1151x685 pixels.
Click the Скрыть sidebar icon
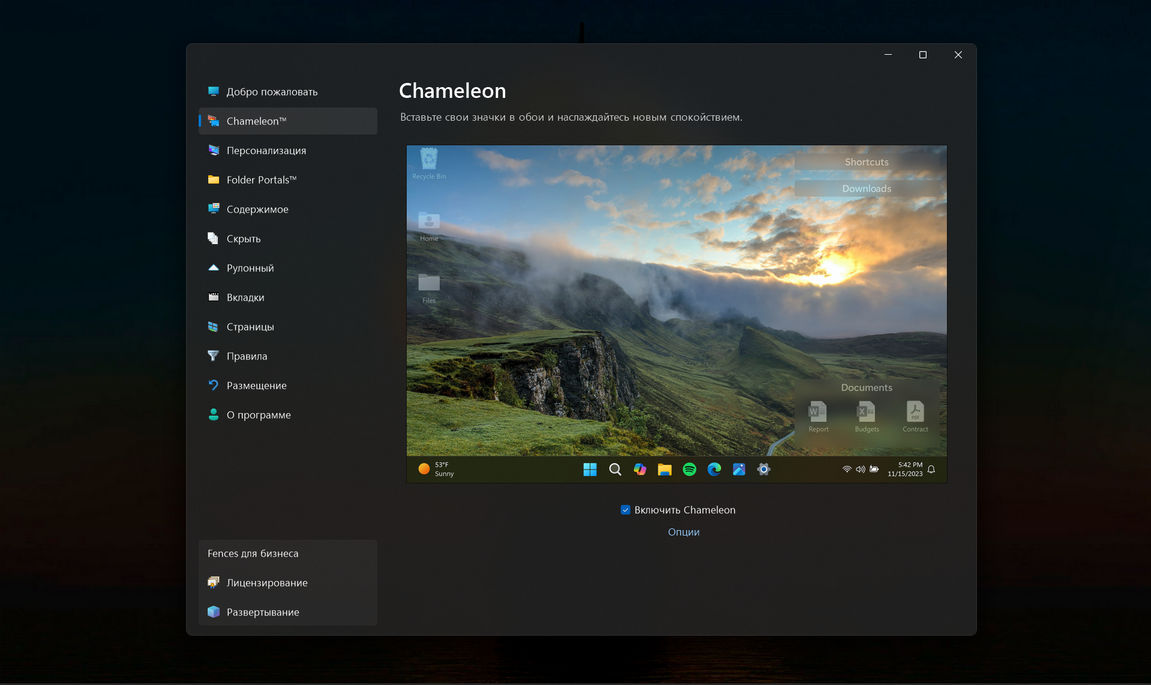point(213,239)
